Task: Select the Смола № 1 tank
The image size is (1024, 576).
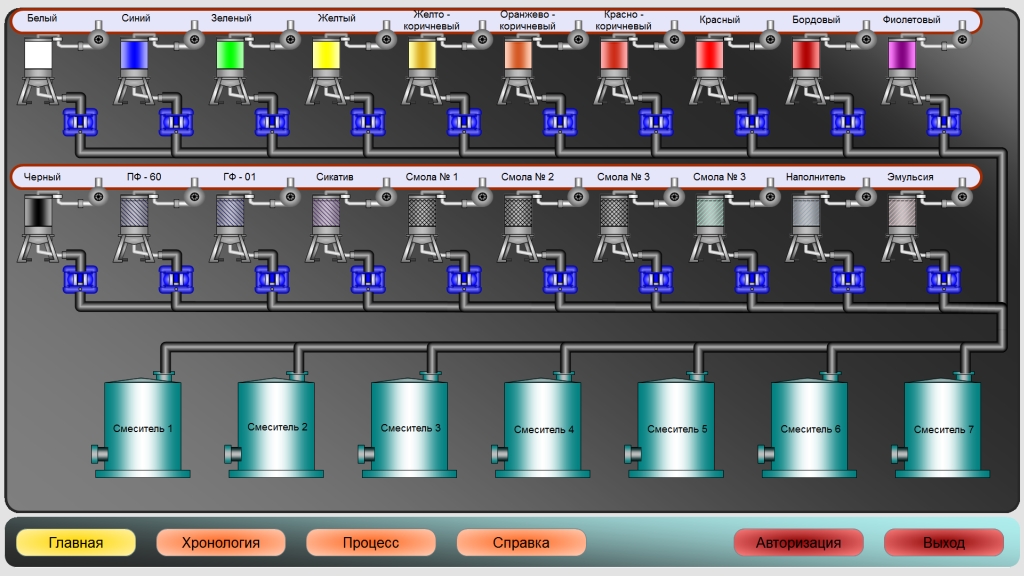Action: click(422, 214)
